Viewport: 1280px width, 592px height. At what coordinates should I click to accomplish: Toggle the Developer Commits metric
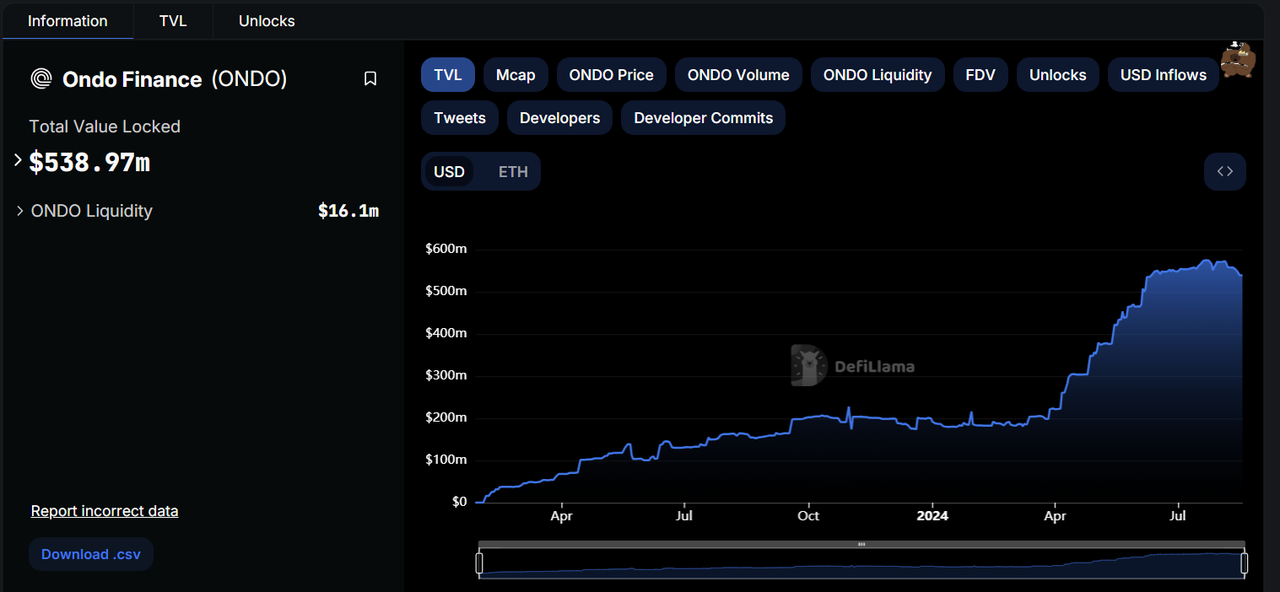click(x=703, y=118)
